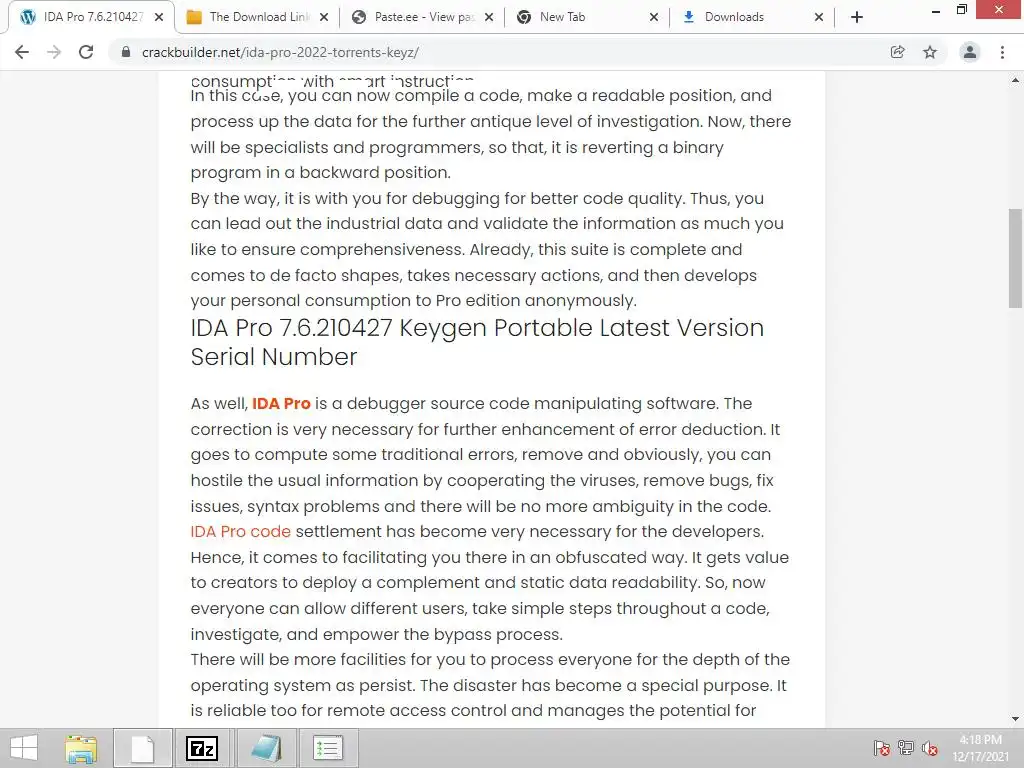Click the muted volume tray icon
Viewport: 1024px width, 768px height.
click(930, 748)
